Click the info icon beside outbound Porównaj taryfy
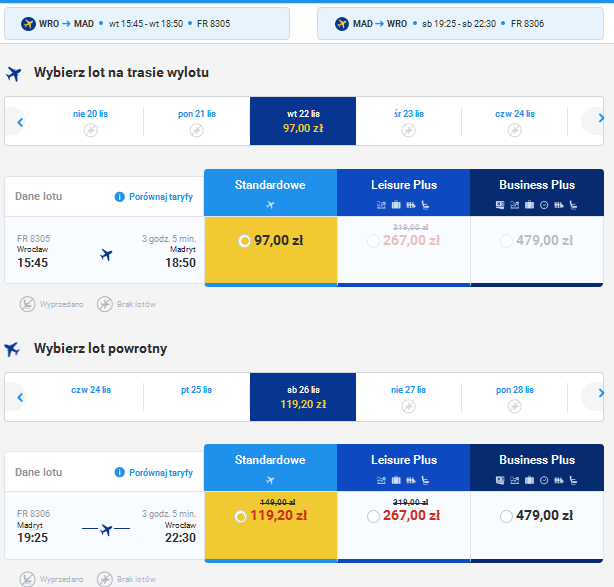 point(119,197)
